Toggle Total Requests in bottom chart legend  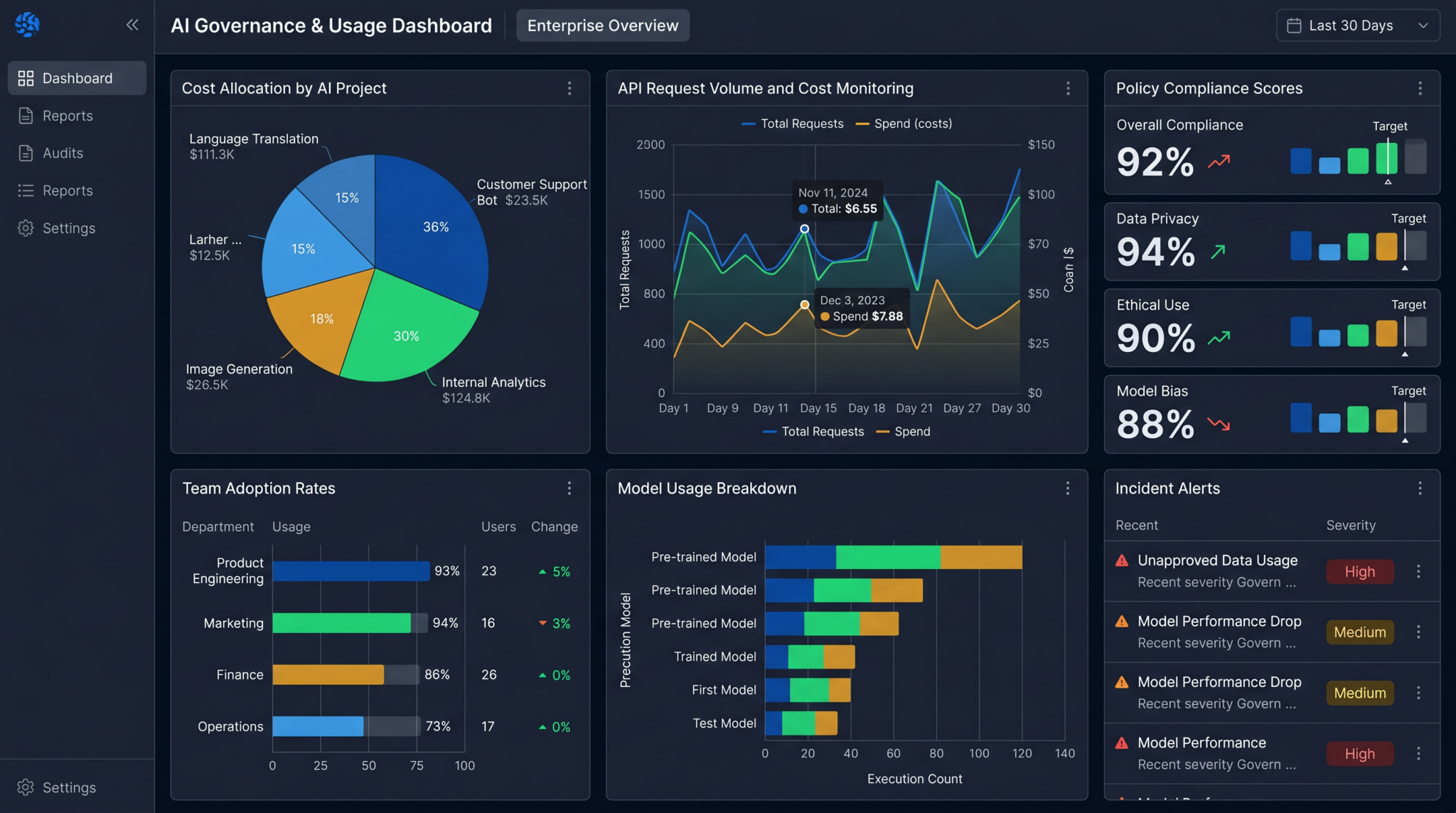coord(813,432)
